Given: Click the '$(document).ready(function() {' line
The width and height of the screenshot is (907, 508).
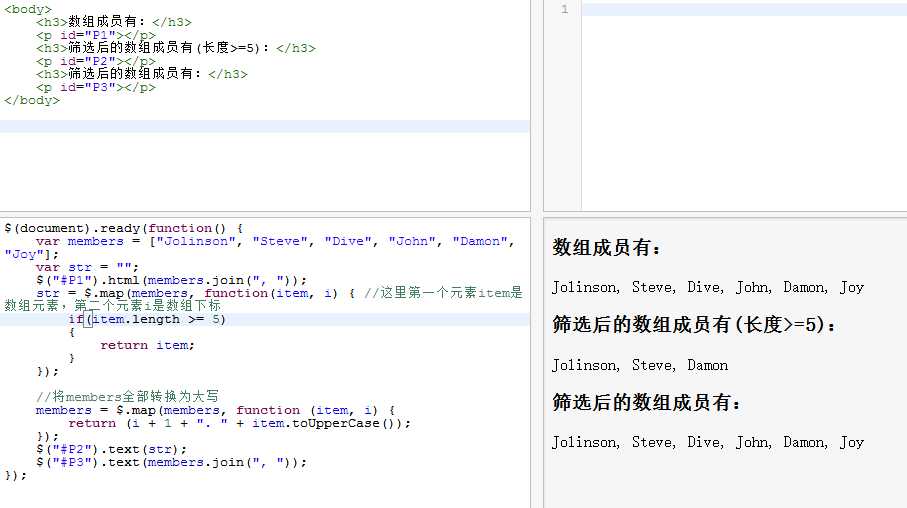Looking at the screenshot, I should [x=124, y=228].
